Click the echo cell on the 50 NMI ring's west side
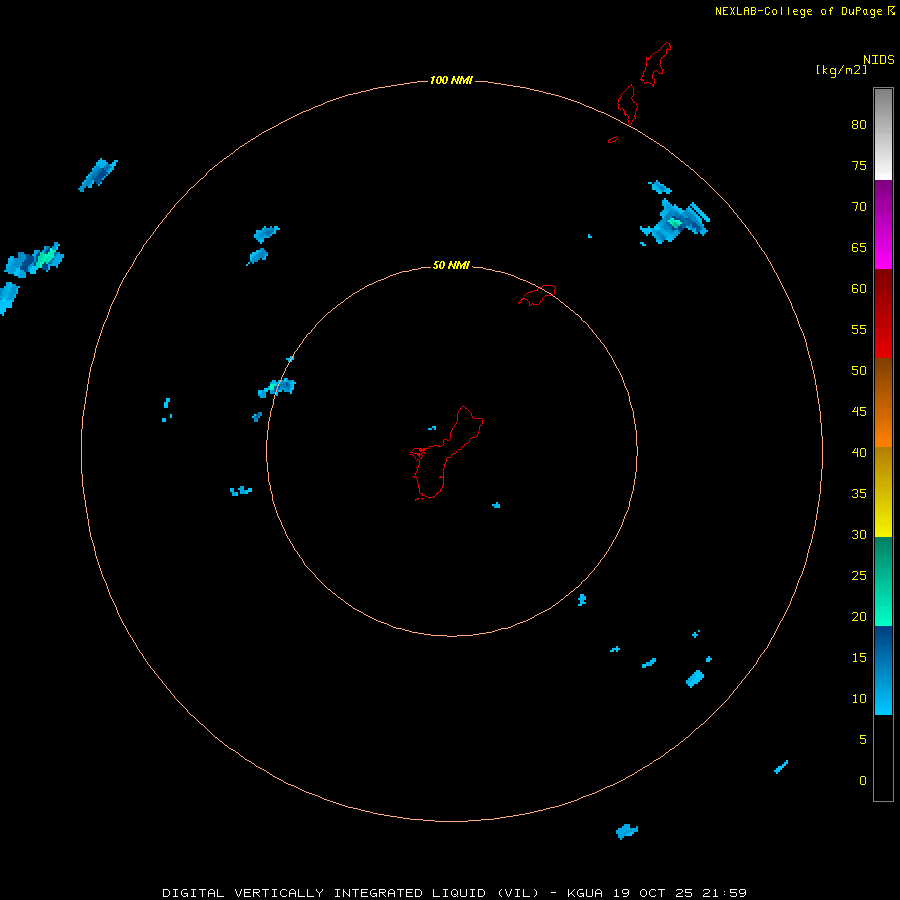Screen dimensions: 900x900 pyautogui.click(x=277, y=387)
